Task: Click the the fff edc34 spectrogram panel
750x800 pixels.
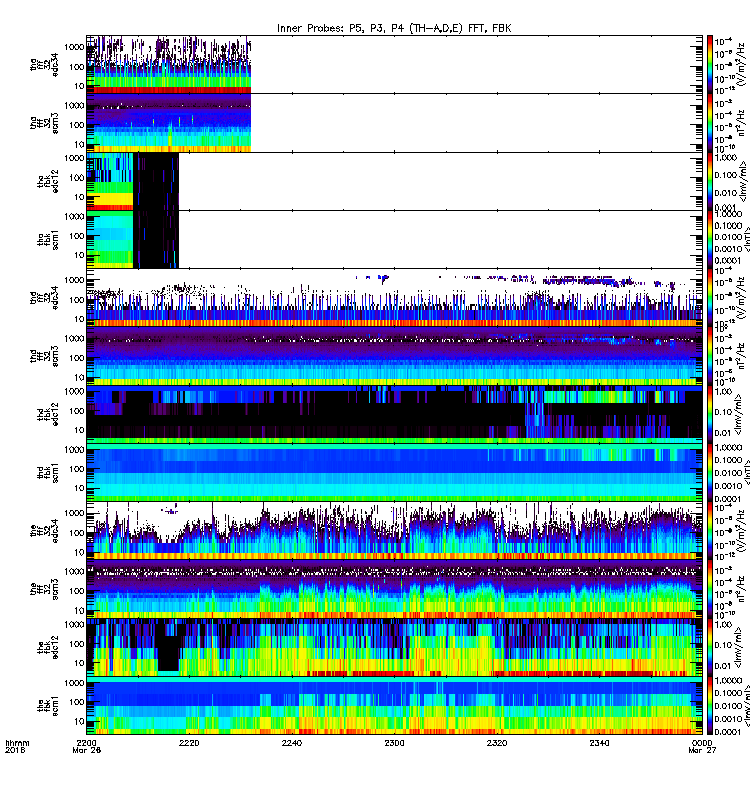Action: click(x=394, y=531)
